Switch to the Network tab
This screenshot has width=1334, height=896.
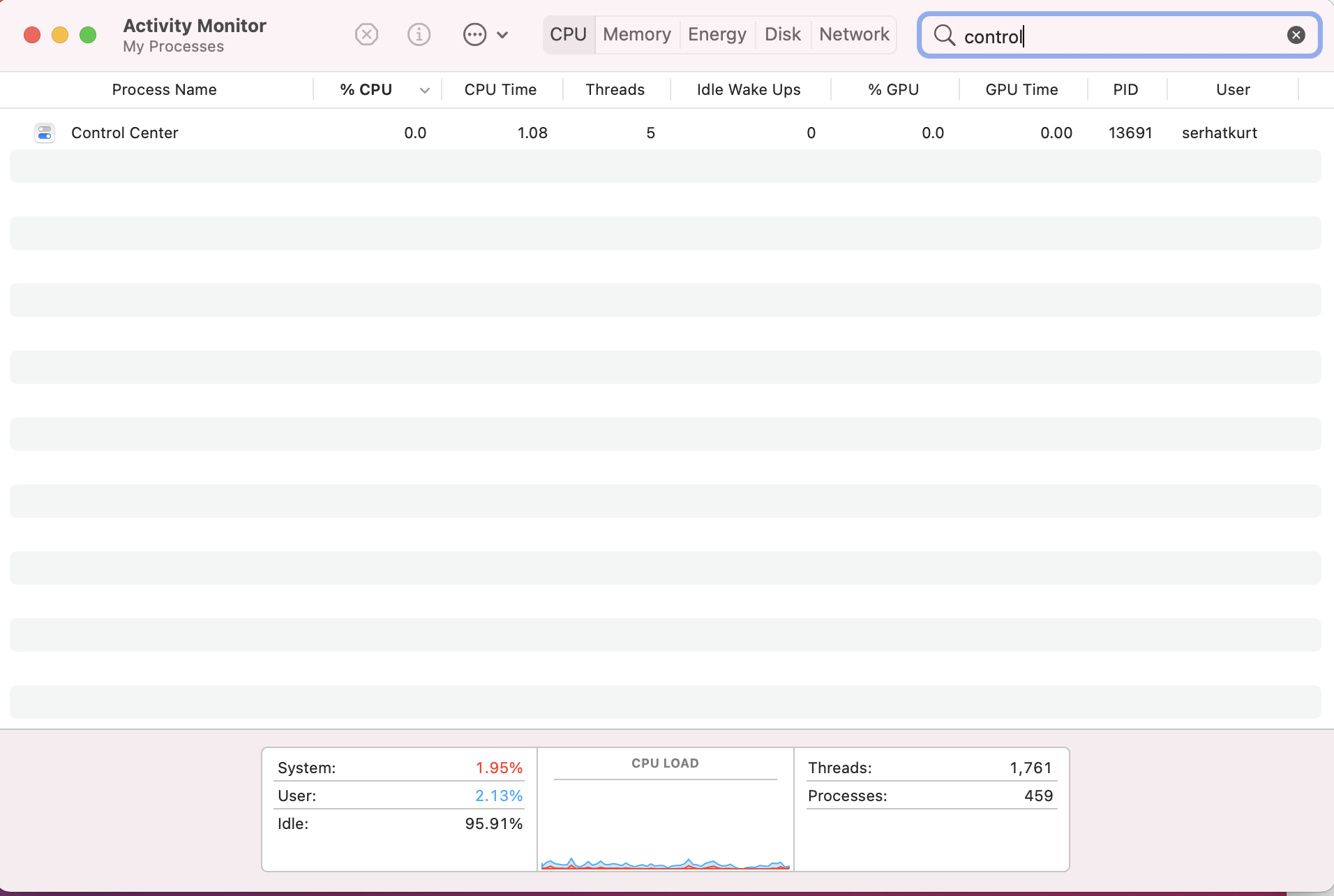854,34
